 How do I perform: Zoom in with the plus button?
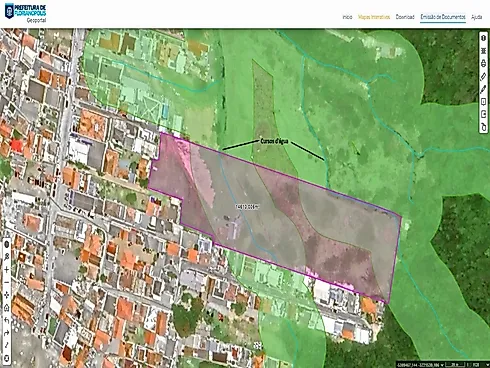point(7,269)
